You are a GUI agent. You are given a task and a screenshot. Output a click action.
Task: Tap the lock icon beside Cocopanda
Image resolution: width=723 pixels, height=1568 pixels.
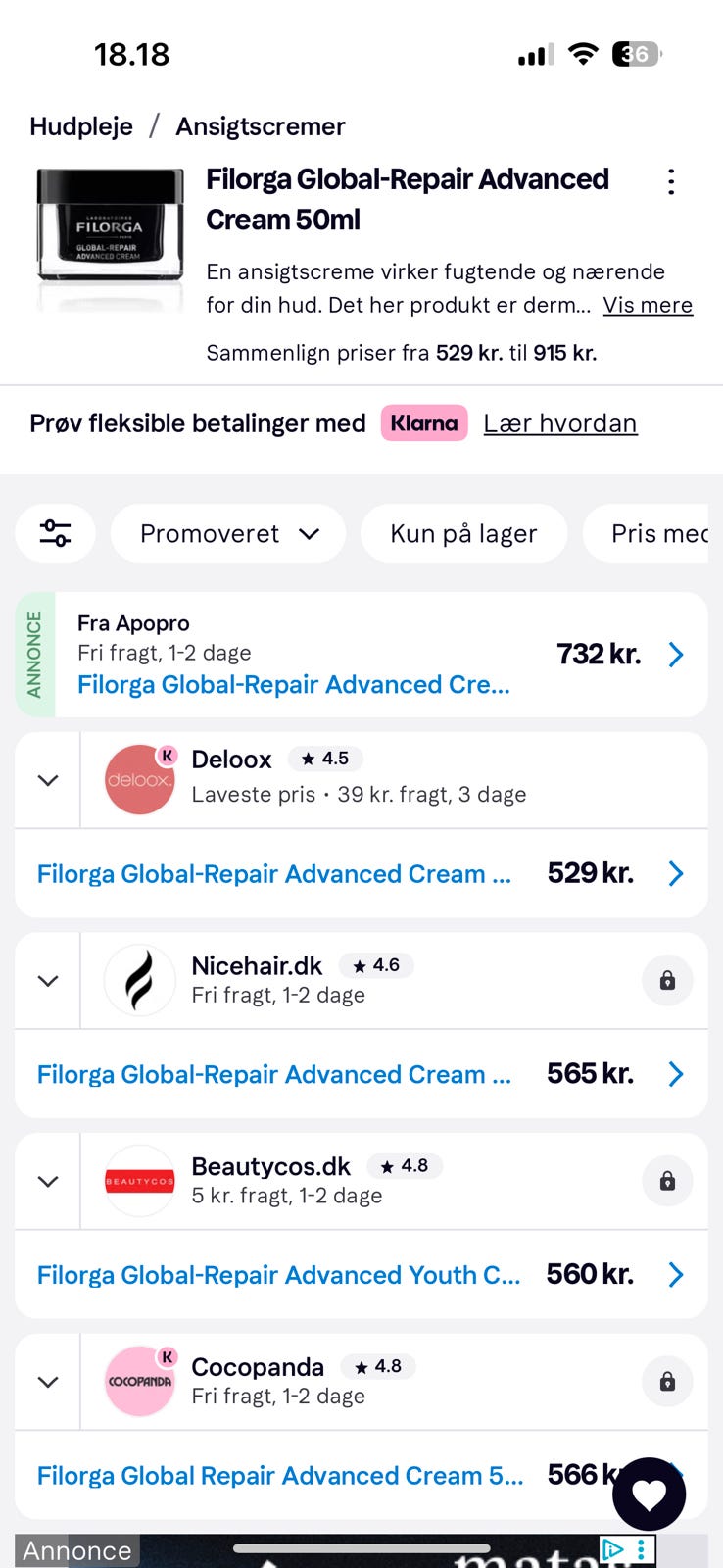[x=667, y=1381]
